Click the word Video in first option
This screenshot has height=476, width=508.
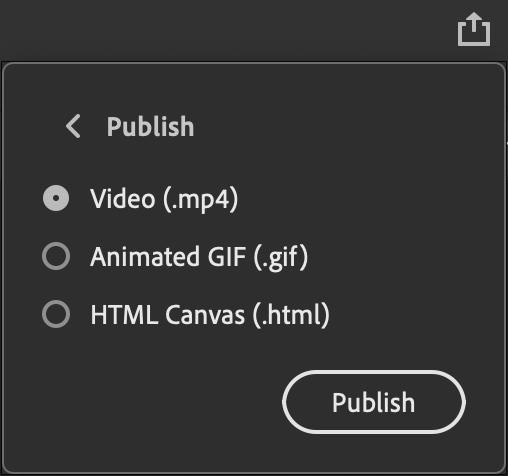[x=123, y=198]
